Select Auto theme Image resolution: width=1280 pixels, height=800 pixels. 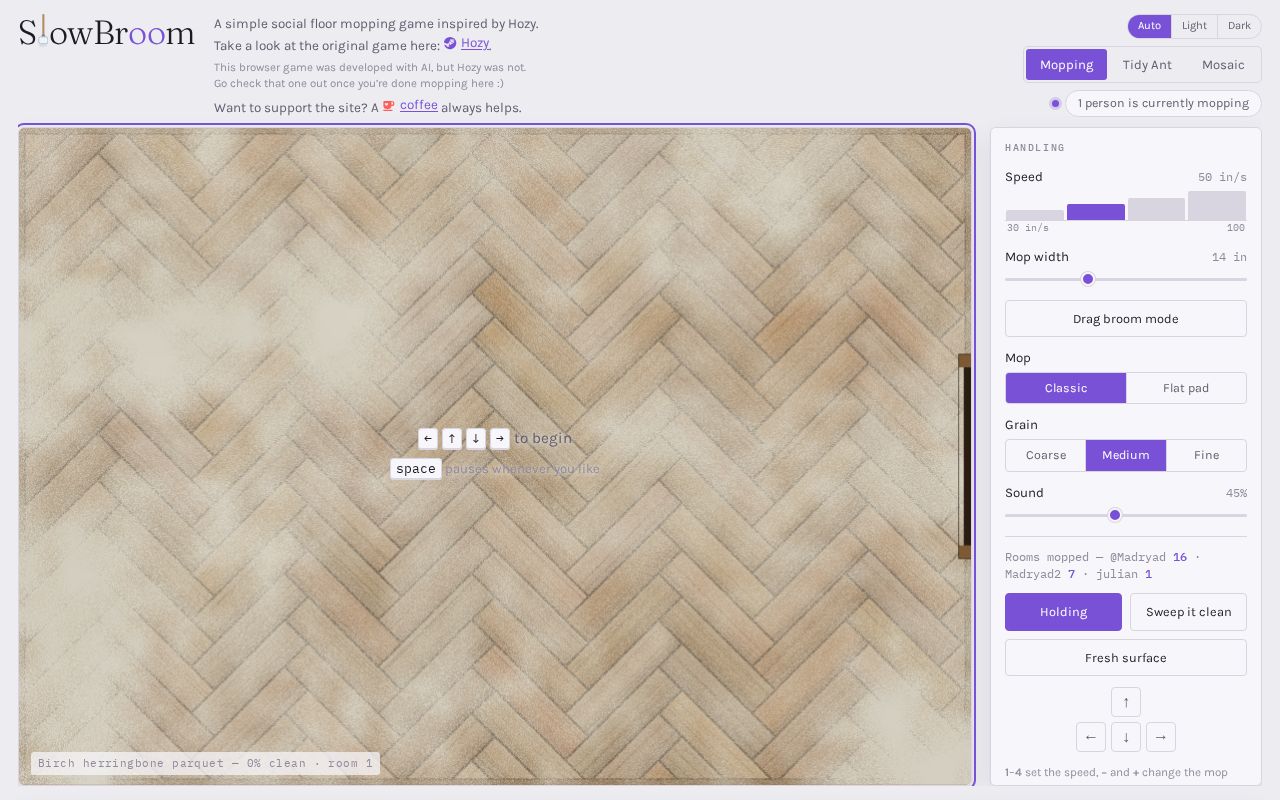(x=1149, y=26)
